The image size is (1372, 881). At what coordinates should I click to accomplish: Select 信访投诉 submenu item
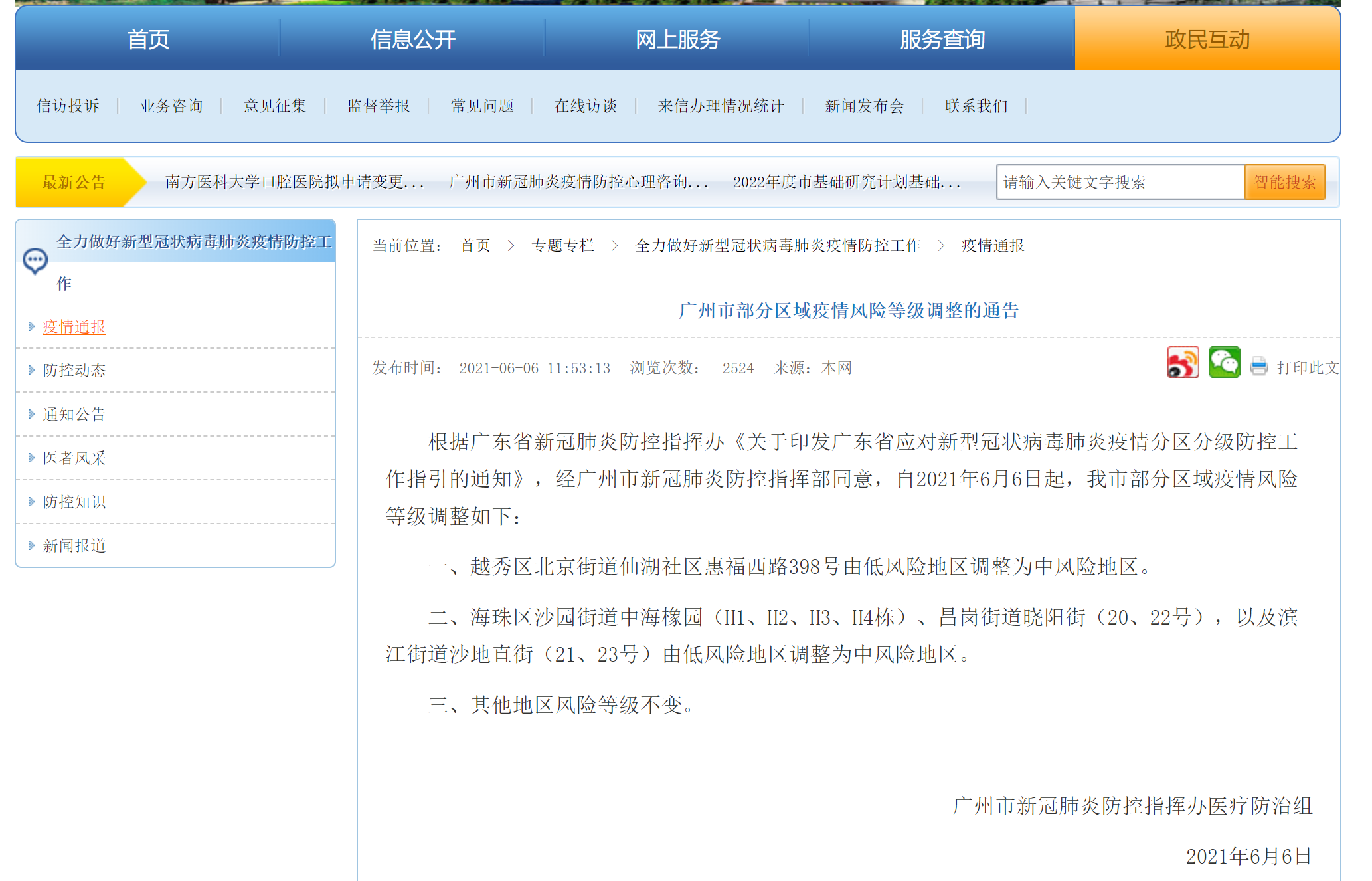[x=68, y=106]
